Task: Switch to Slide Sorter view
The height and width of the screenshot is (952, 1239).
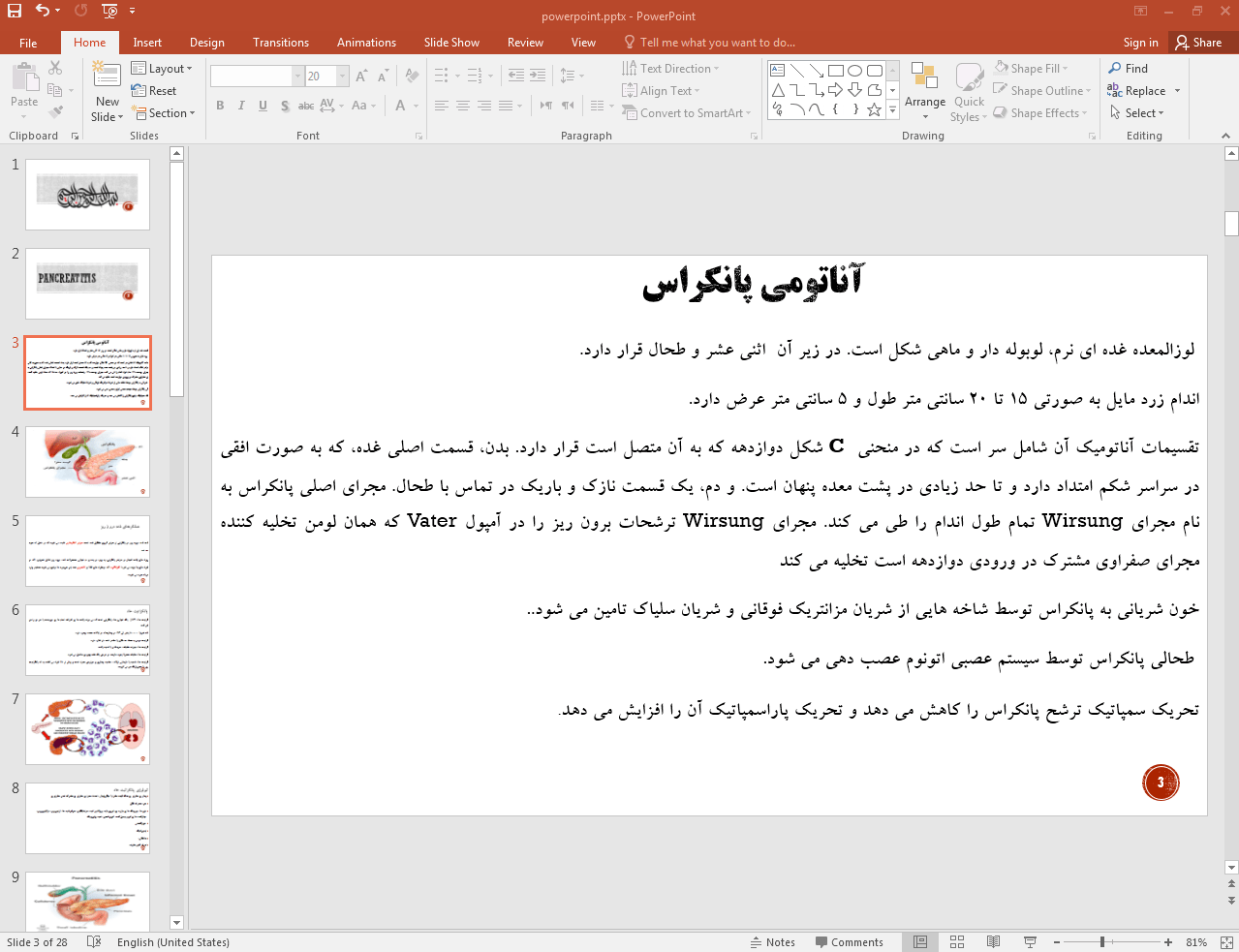Action: [957, 942]
